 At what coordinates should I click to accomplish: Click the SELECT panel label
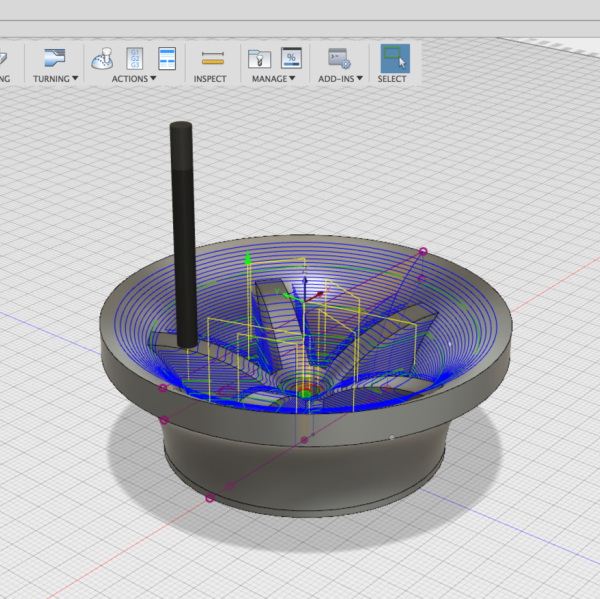pyautogui.click(x=392, y=78)
